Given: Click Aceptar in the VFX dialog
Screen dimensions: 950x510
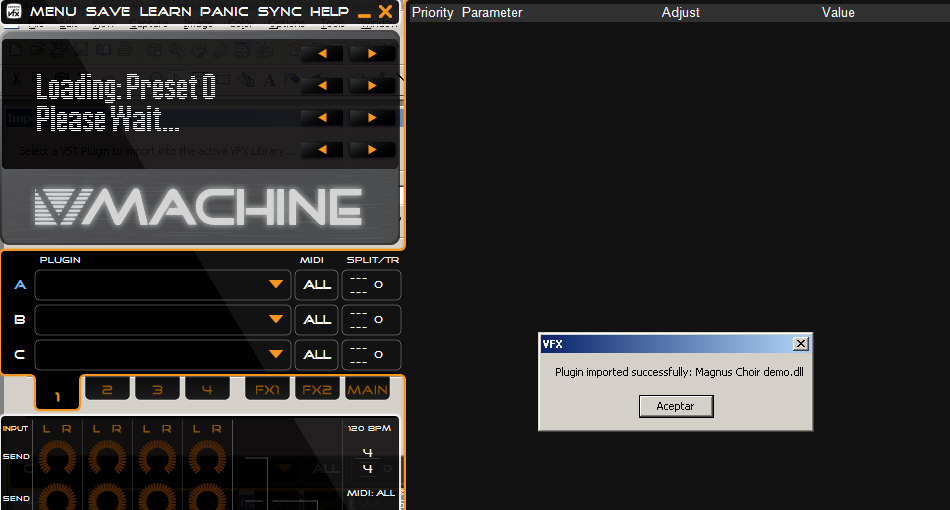Looking at the screenshot, I should 676,406.
